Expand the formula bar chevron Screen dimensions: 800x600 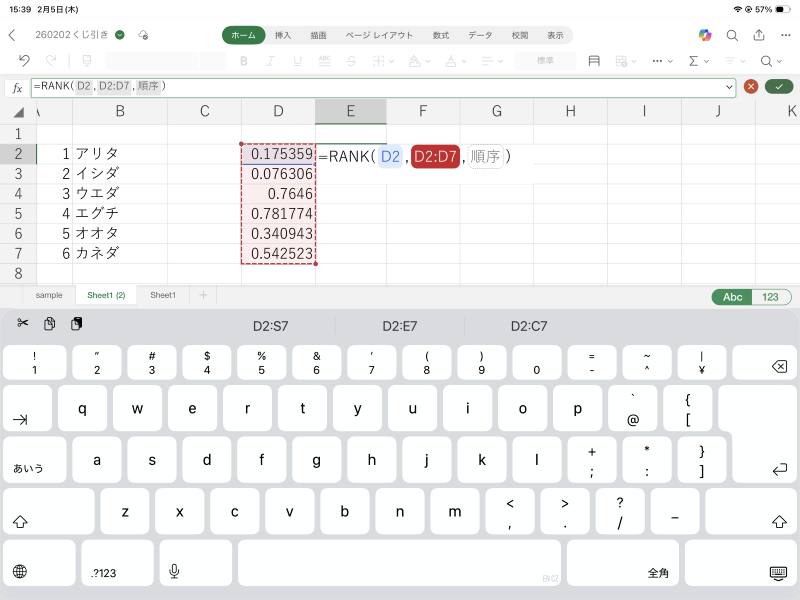click(x=729, y=87)
